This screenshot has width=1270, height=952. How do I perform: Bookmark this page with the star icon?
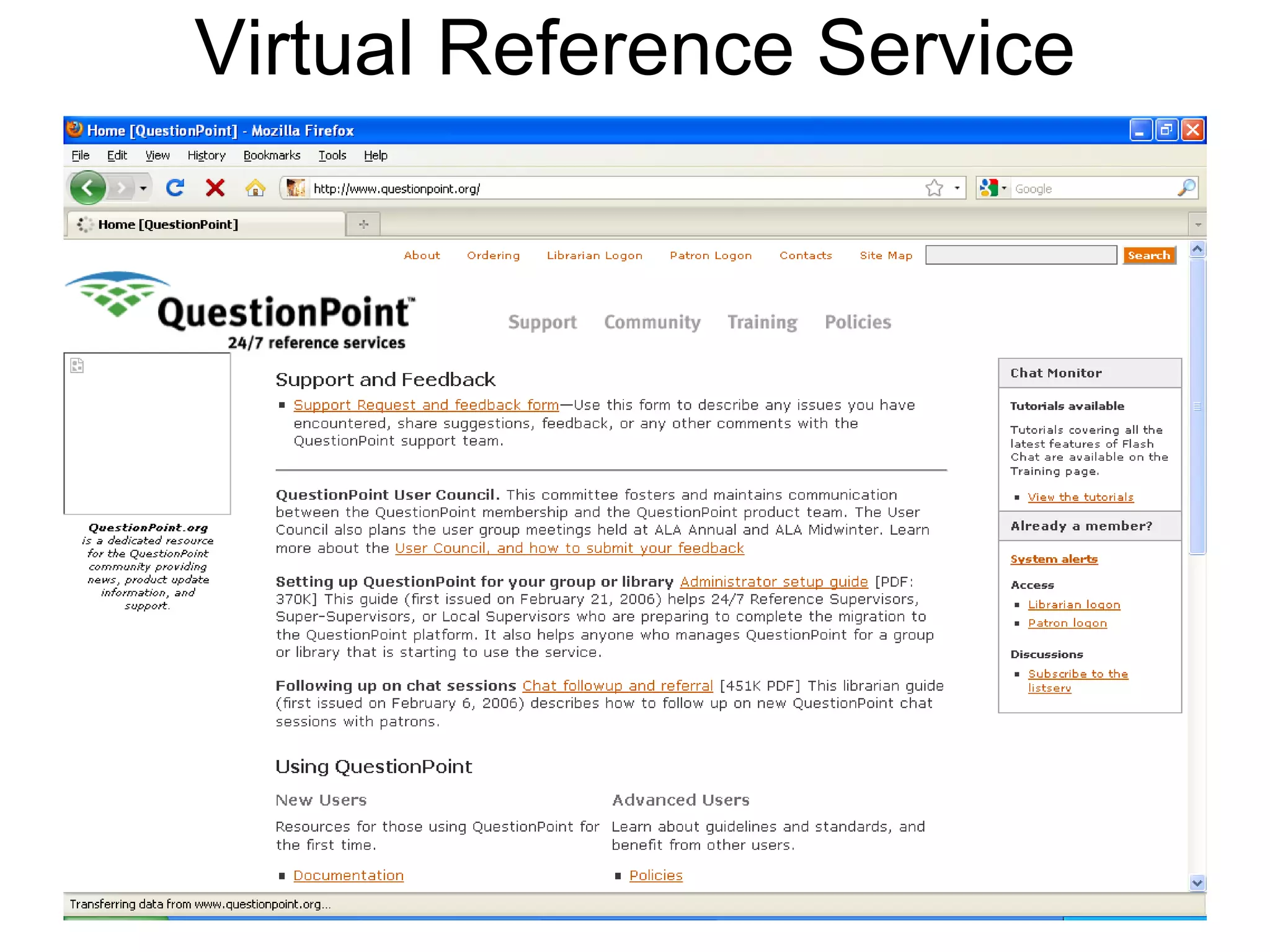(934, 188)
